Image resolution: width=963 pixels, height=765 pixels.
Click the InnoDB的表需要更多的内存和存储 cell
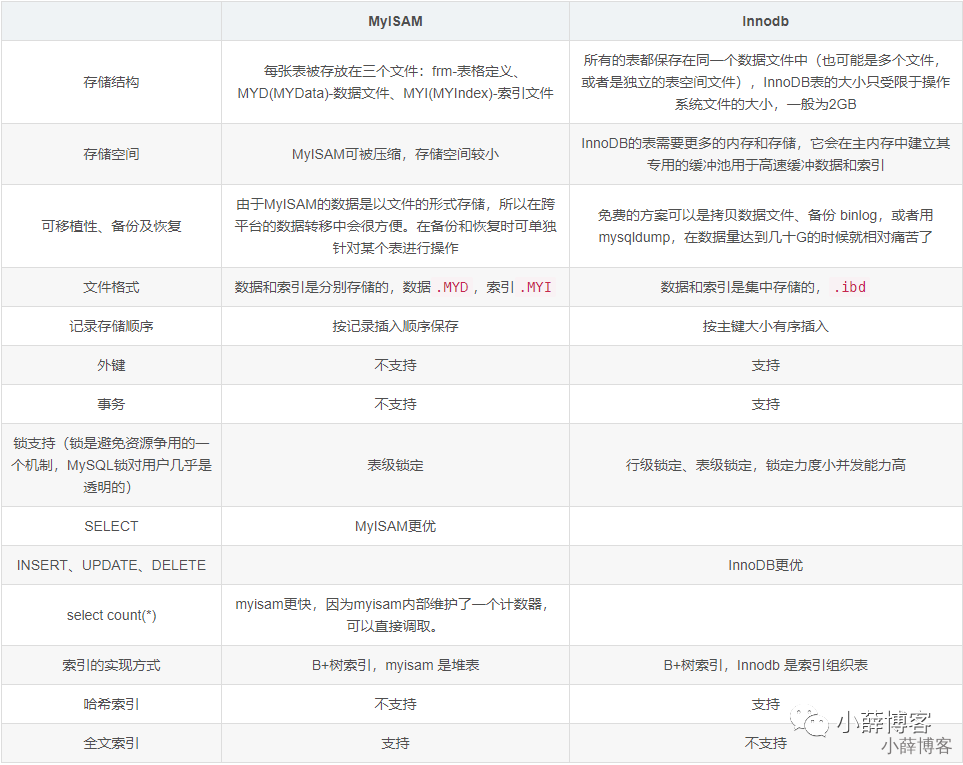[765, 154]
